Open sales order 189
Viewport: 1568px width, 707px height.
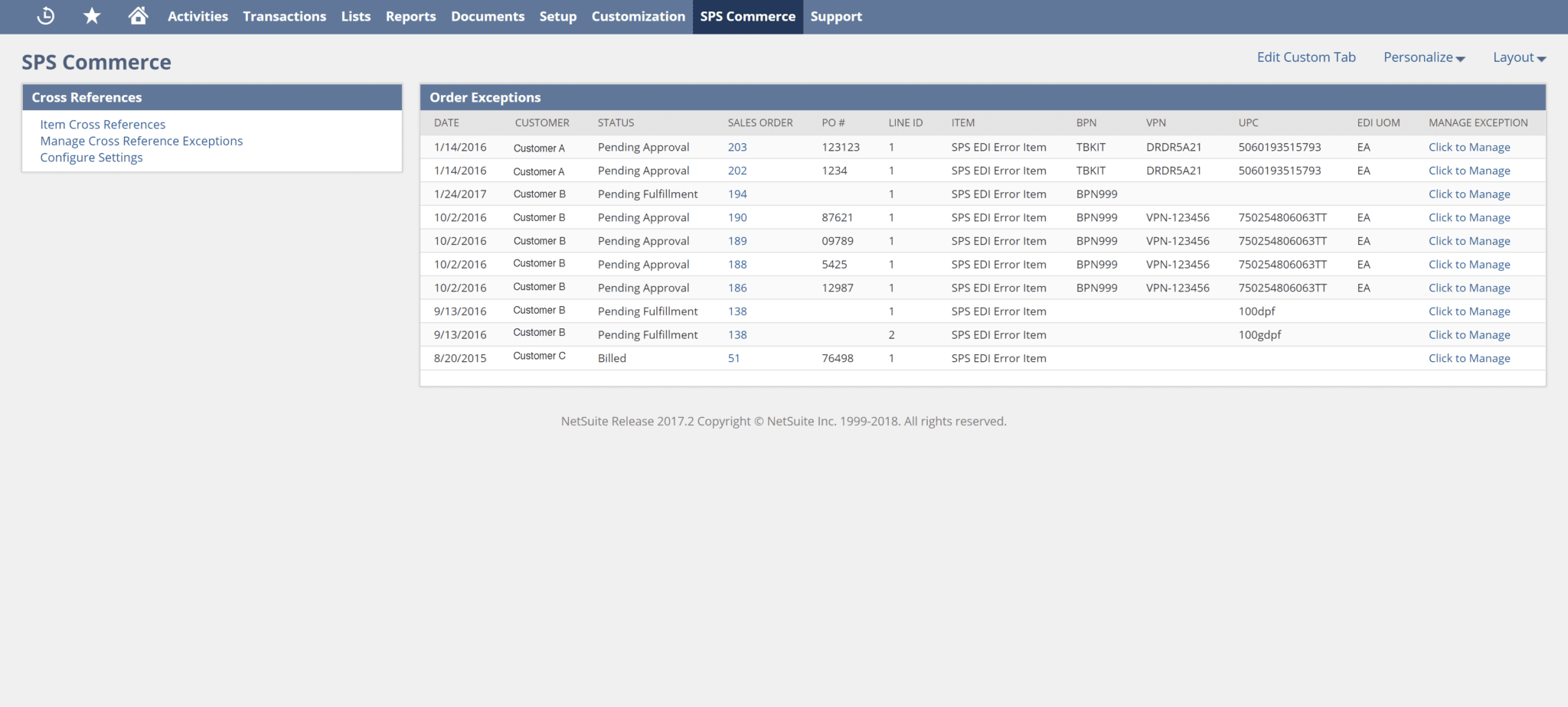coord(737,241)
